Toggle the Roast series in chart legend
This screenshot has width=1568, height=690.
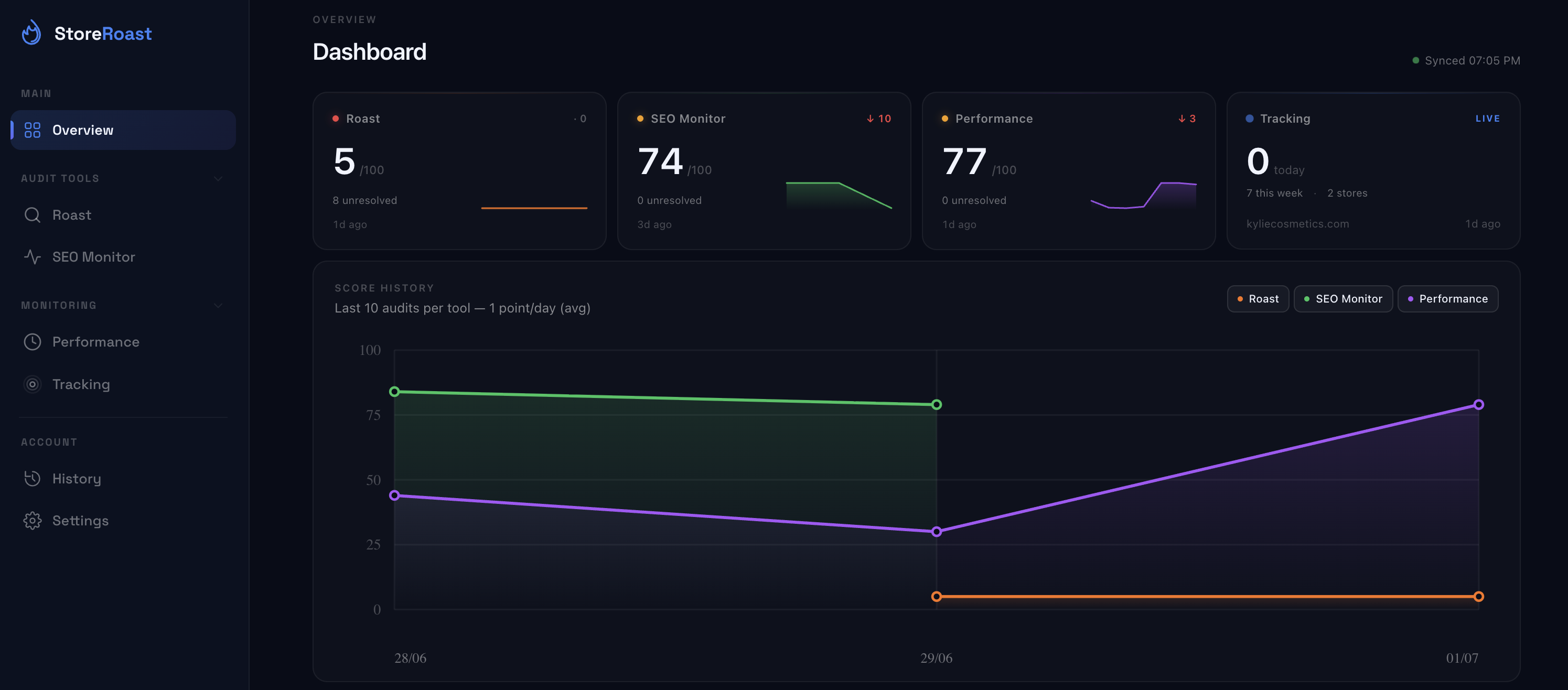(1258, 299)
